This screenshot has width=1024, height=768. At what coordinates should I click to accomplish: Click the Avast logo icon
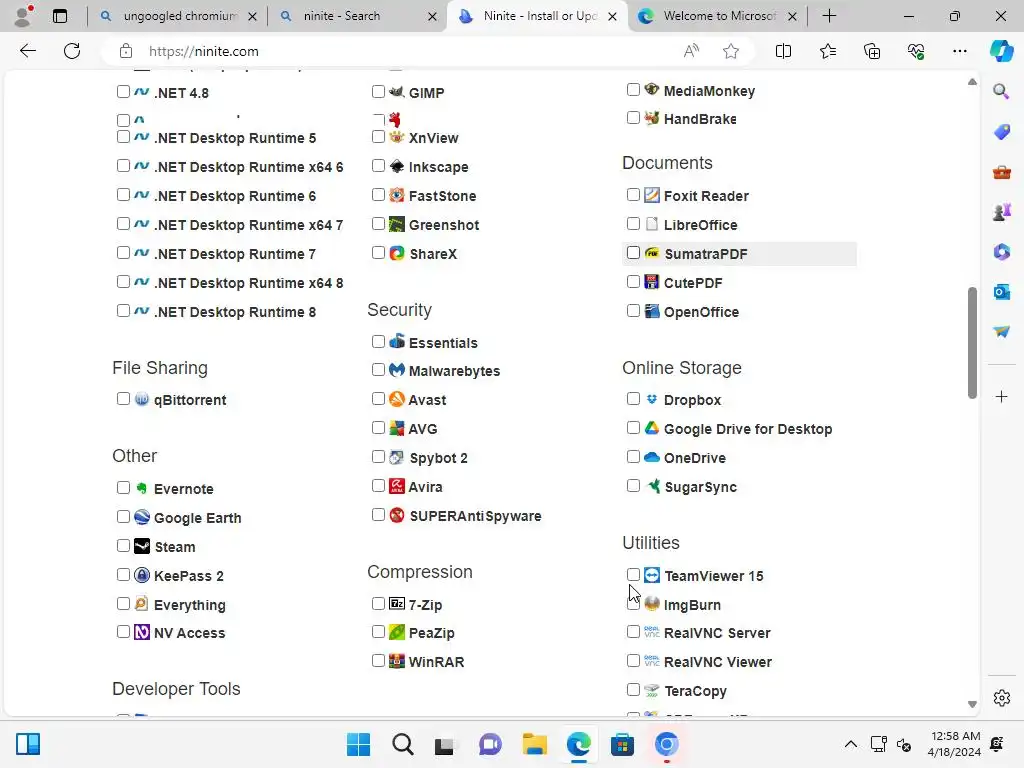click(x=396, y=399)
